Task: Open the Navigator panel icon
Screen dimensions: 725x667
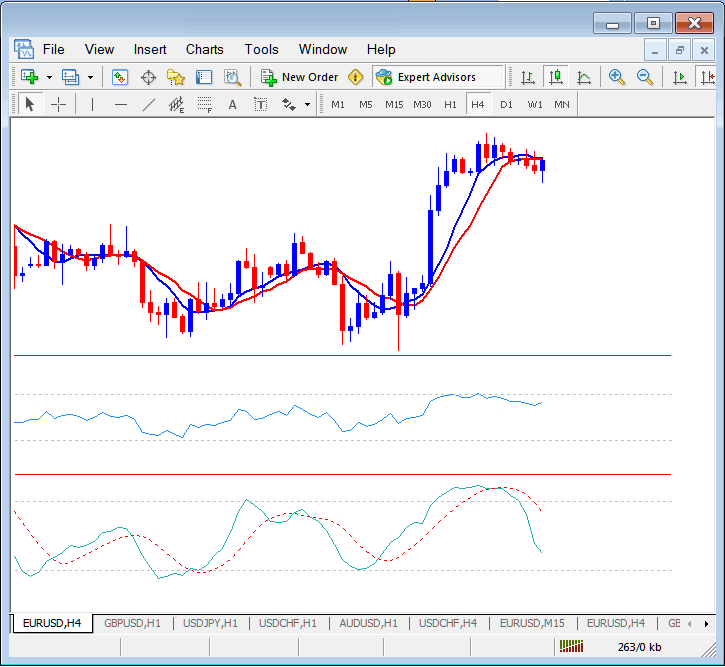Action: point(176,77)
